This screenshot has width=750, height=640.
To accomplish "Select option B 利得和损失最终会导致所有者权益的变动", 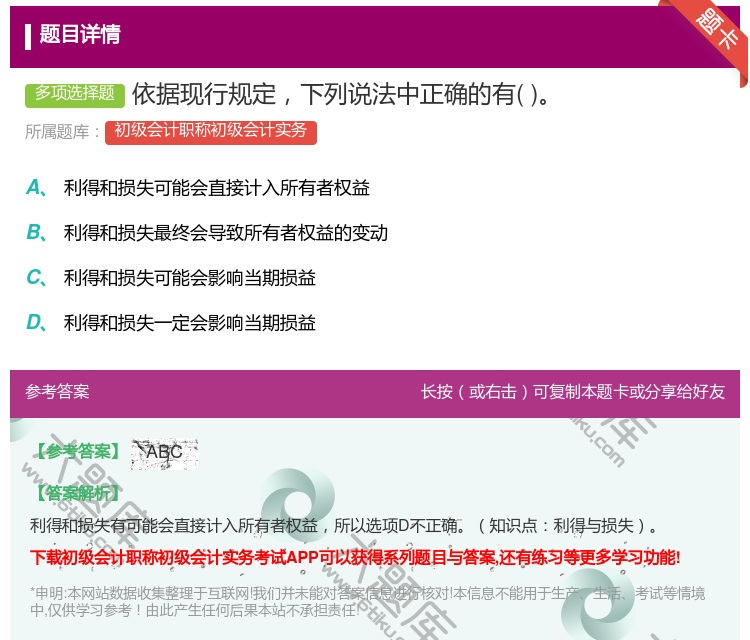I will pos(225,233).
